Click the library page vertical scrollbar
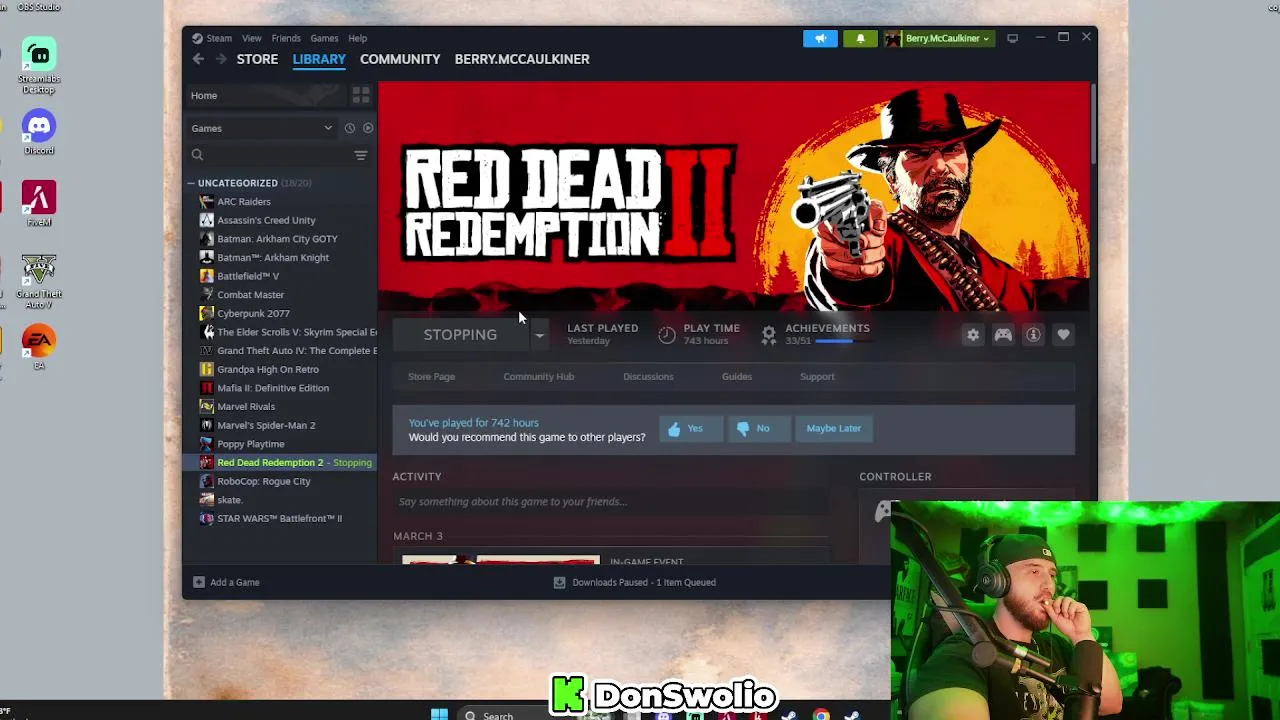 point(1094,124)
